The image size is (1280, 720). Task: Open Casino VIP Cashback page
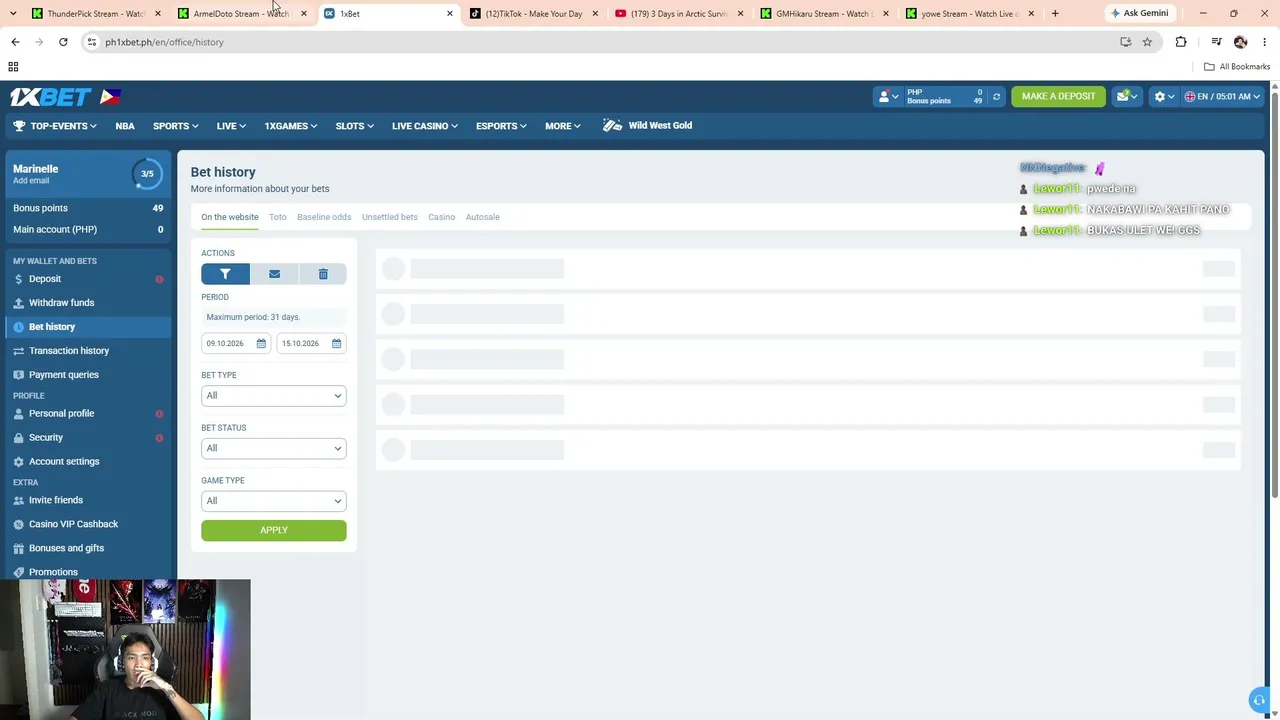73,524
